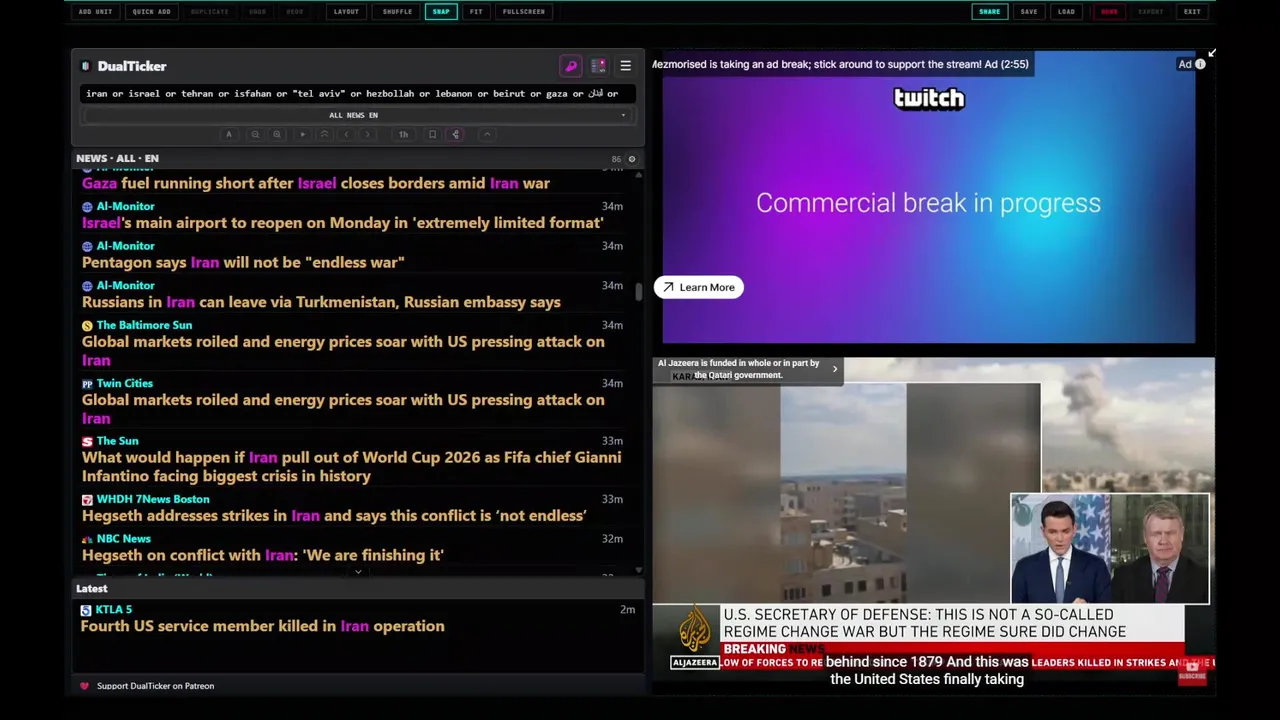Go to previous using the left arrow icon
Viewport: 1280px width, 720px height.
point(346,134)
